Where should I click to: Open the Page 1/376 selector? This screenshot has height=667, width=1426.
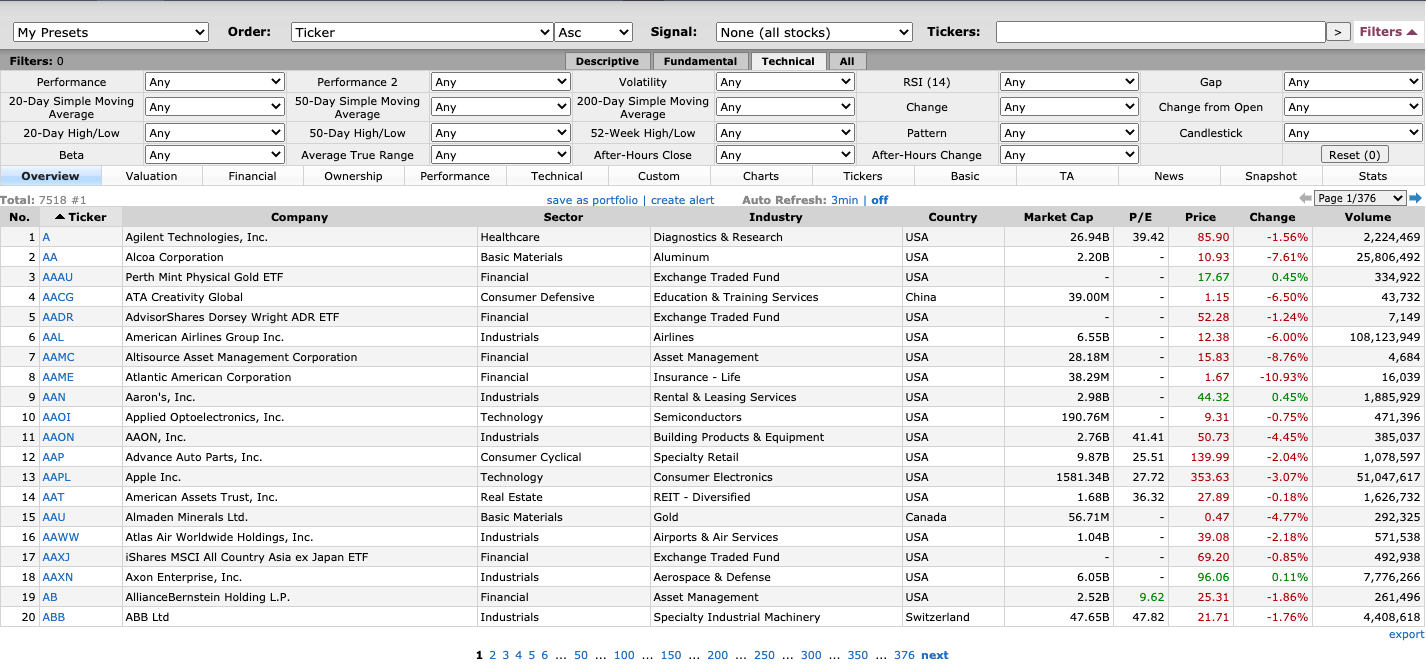(x=1360, y=199)
